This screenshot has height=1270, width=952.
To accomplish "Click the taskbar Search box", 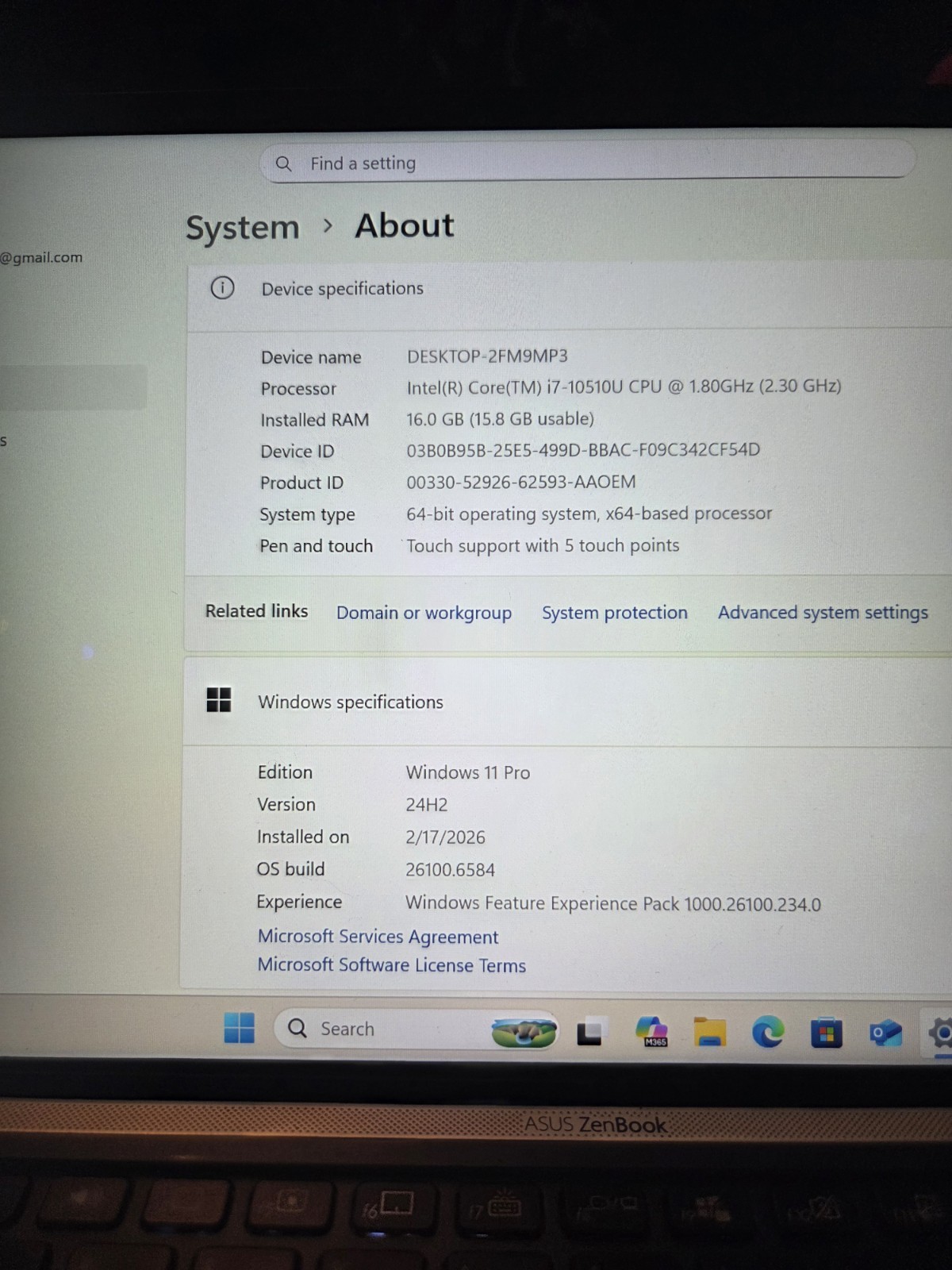I will point(416,1029).
